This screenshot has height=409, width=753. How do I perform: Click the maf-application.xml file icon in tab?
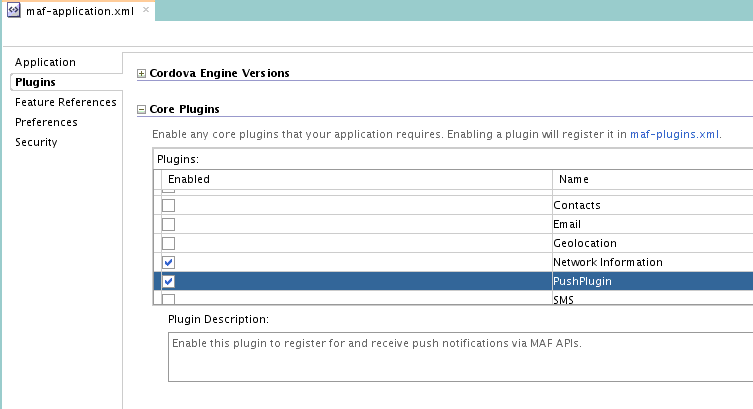pyautogui.click(x=13, y=10)
